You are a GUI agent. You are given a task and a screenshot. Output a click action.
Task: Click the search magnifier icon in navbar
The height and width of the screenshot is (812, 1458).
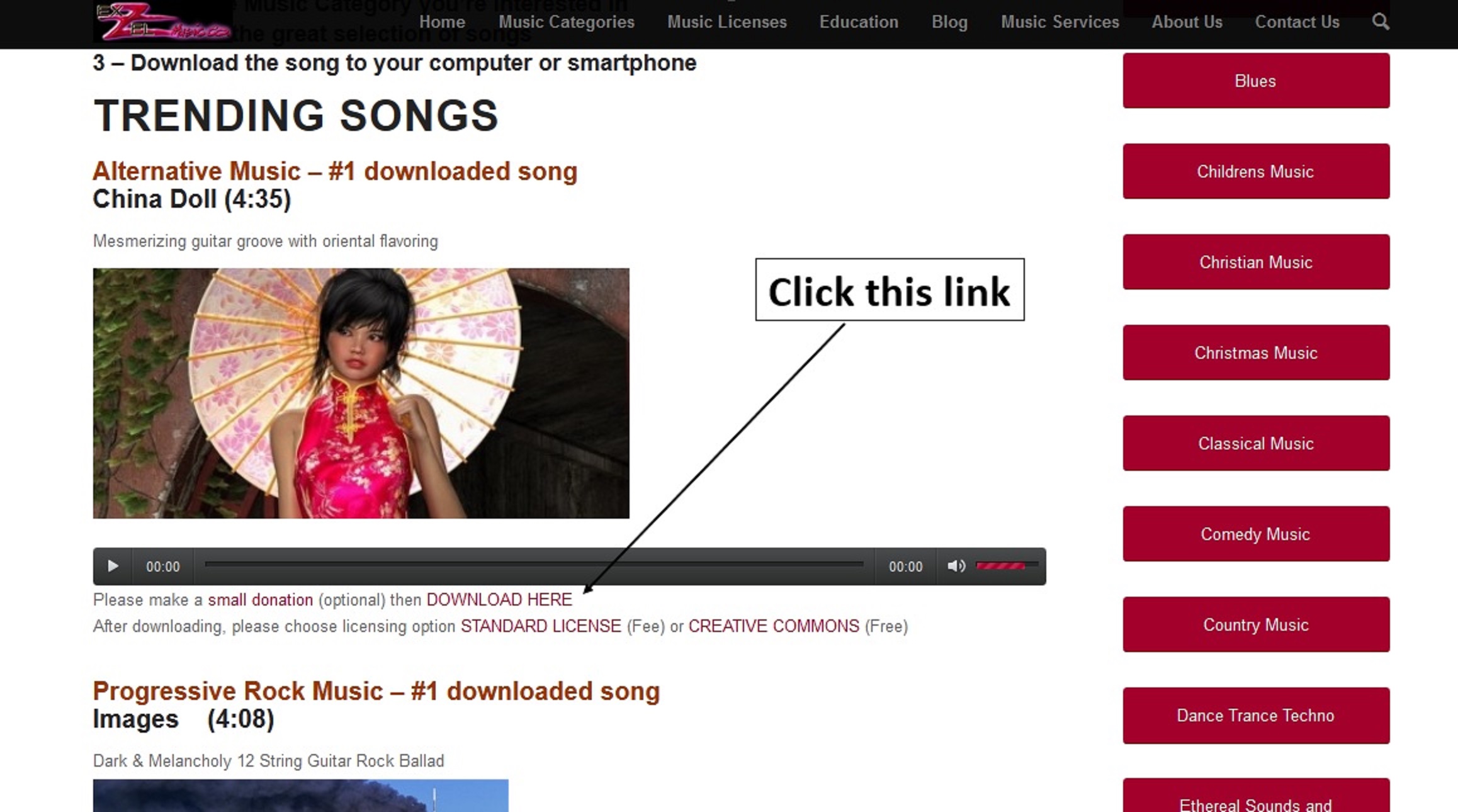click(x=1380, y=21)
